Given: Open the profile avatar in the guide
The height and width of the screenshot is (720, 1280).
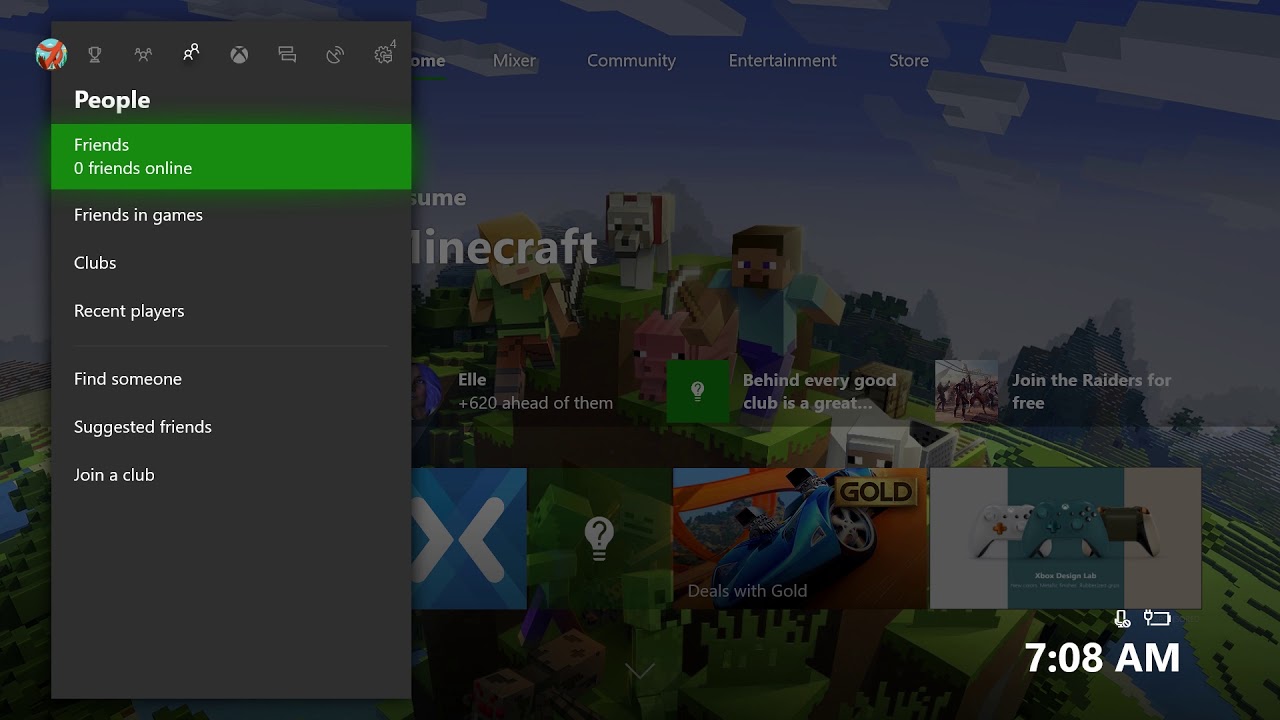Looking at the screenshot, I should (x=51, y=55).
